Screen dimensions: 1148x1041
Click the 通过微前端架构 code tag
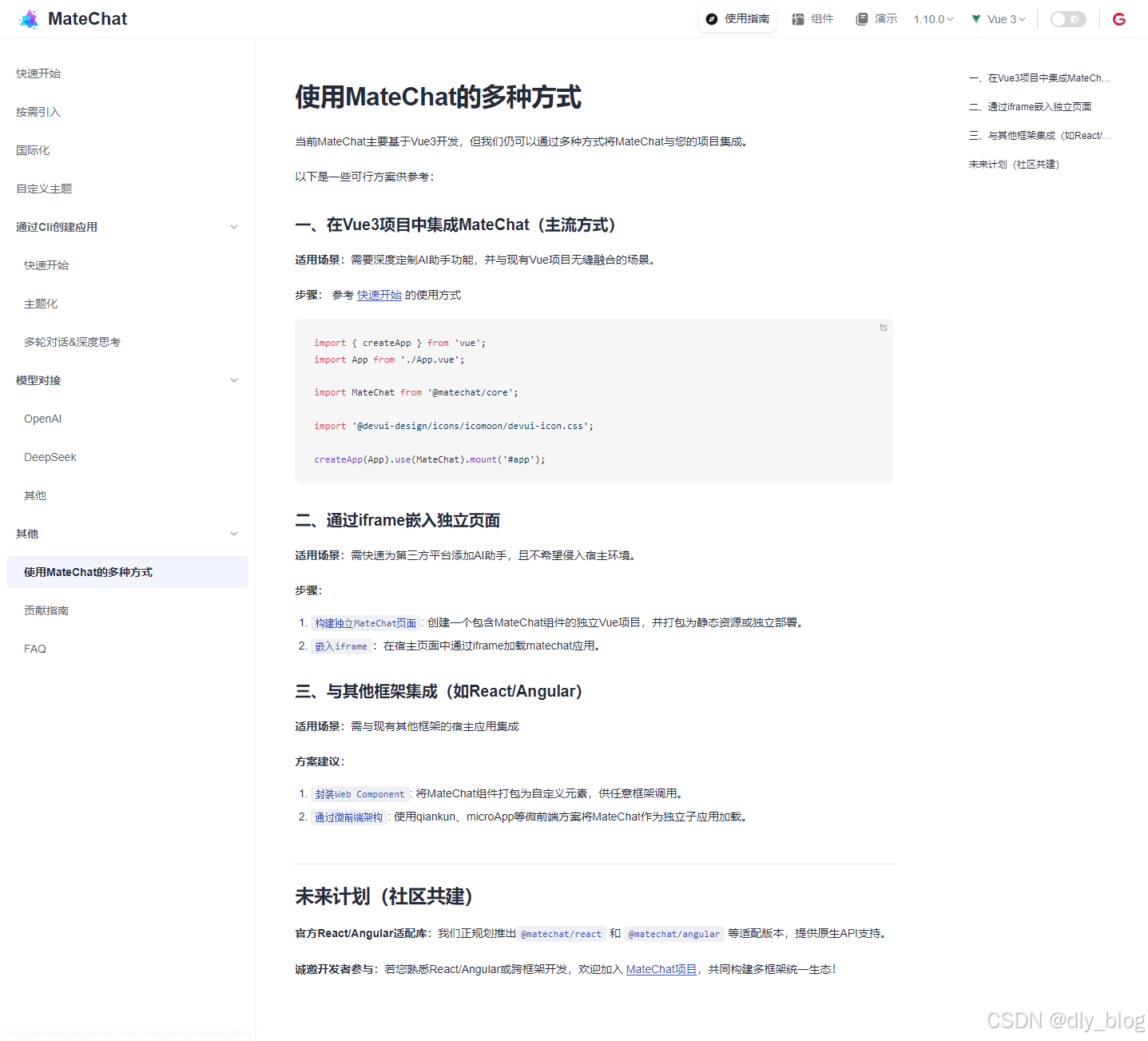348,817
